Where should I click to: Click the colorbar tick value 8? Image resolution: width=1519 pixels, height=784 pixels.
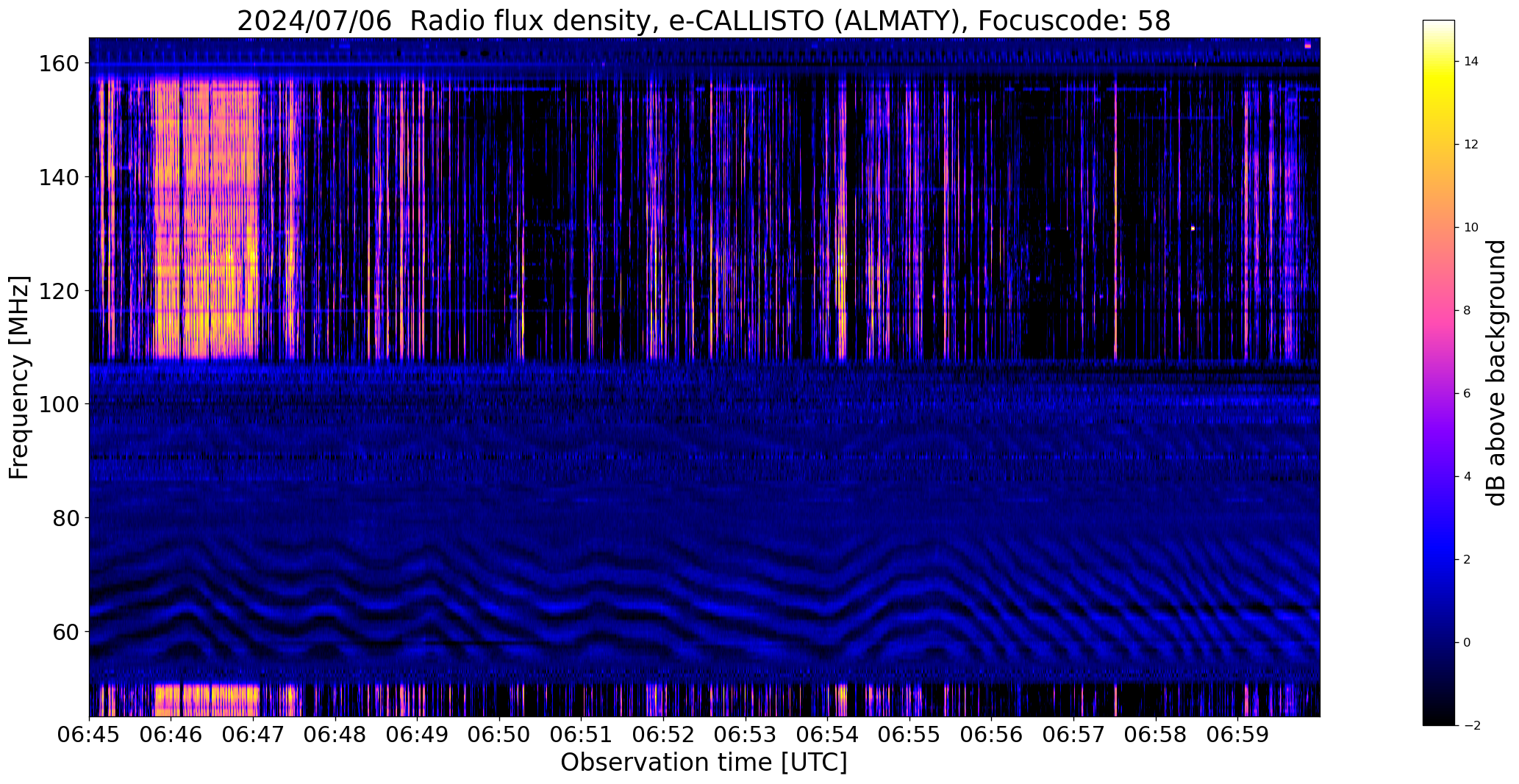tap(1468, 311)
